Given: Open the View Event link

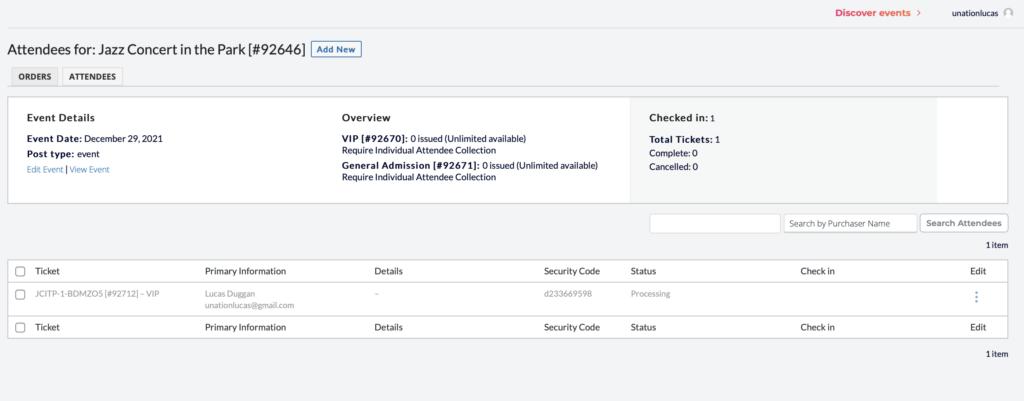Looking at the screenshot, I should click(x=89, y=169).
